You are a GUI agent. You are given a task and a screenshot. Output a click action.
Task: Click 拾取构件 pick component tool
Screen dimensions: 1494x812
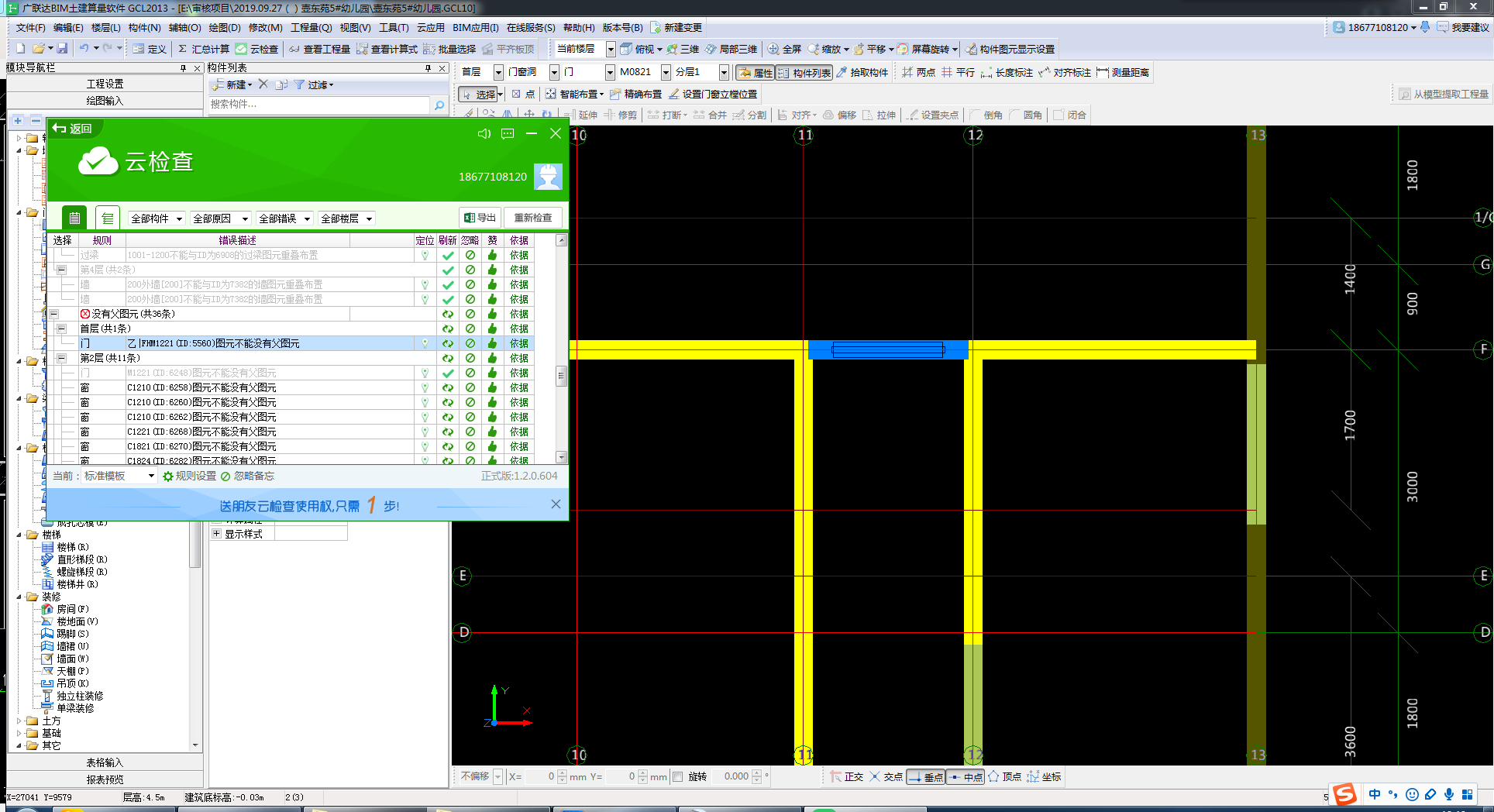point(862,72)
